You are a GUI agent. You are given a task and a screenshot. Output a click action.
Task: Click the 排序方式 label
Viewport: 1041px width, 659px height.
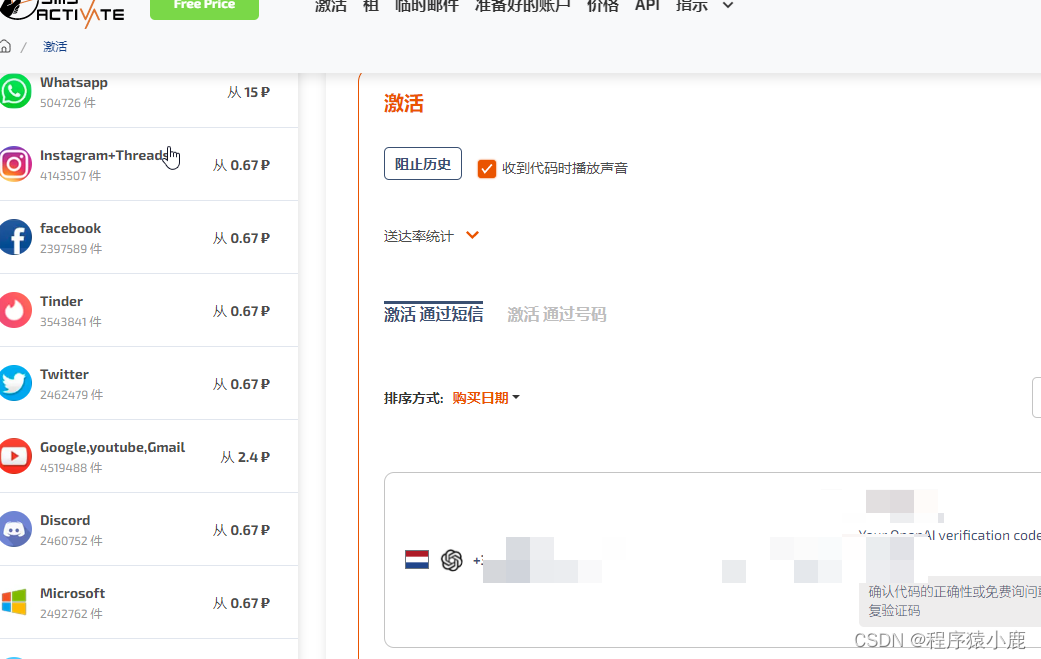(414, 398)
